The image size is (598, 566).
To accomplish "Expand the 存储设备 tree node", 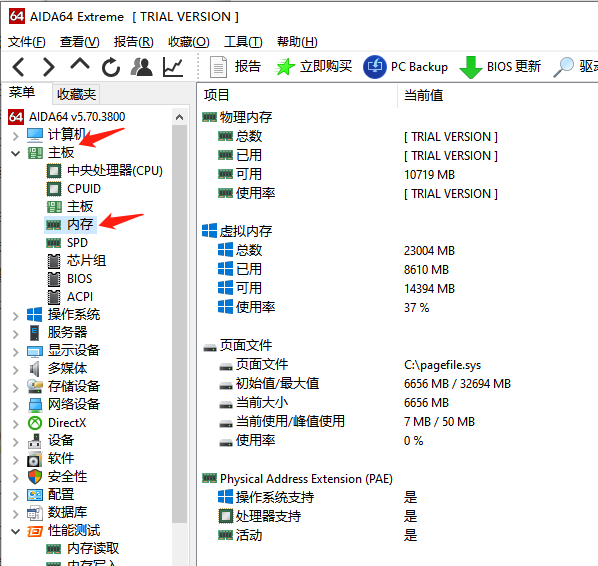I will [16, 388].
